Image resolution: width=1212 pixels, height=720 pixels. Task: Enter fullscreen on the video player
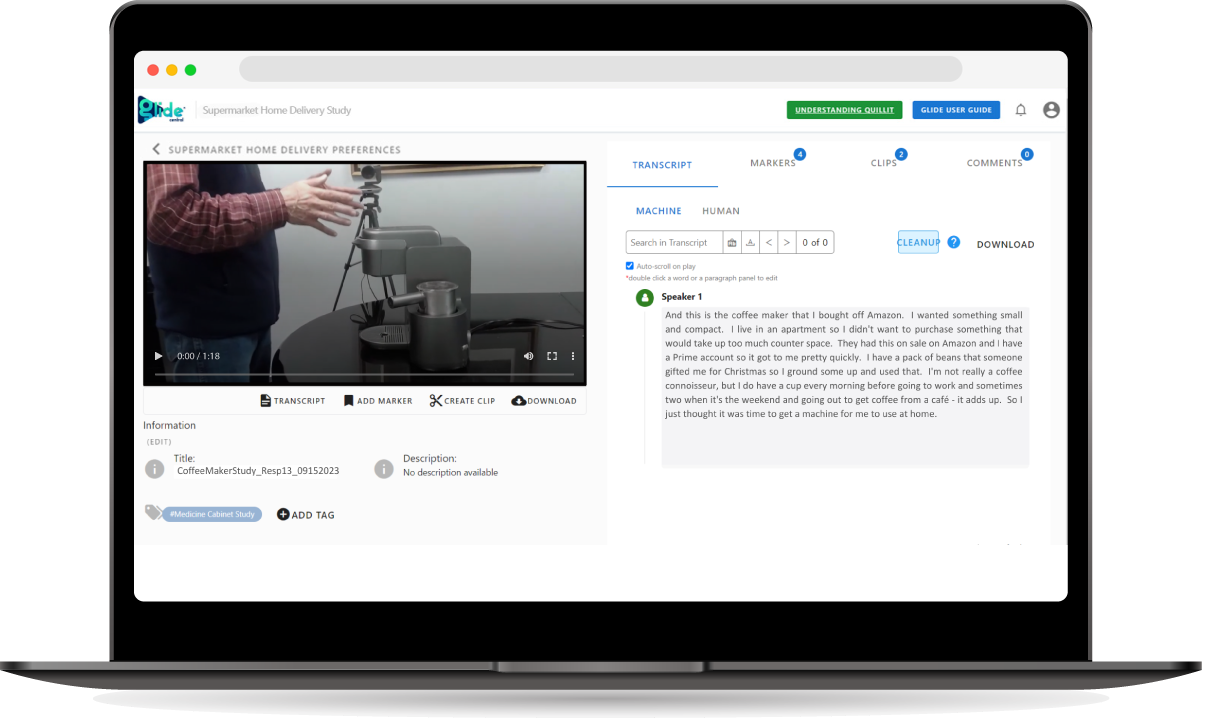(551, 356)
